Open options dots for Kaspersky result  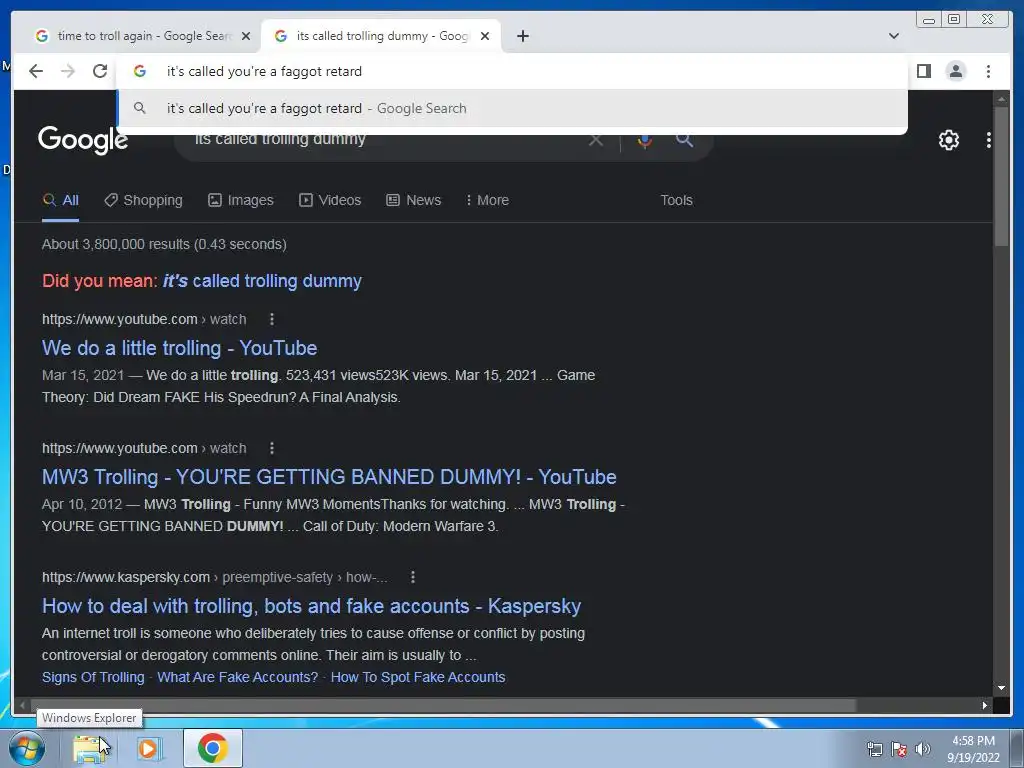pyautogui.click(x=413, y=577)
